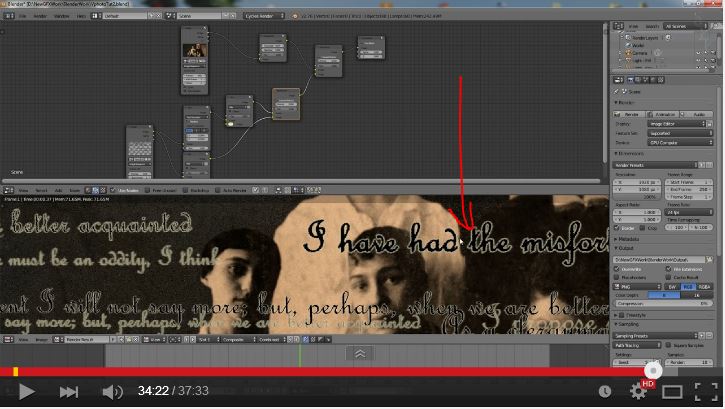Skip to the next video
This screenshot has width=725, height=409.
pos(68,392)
